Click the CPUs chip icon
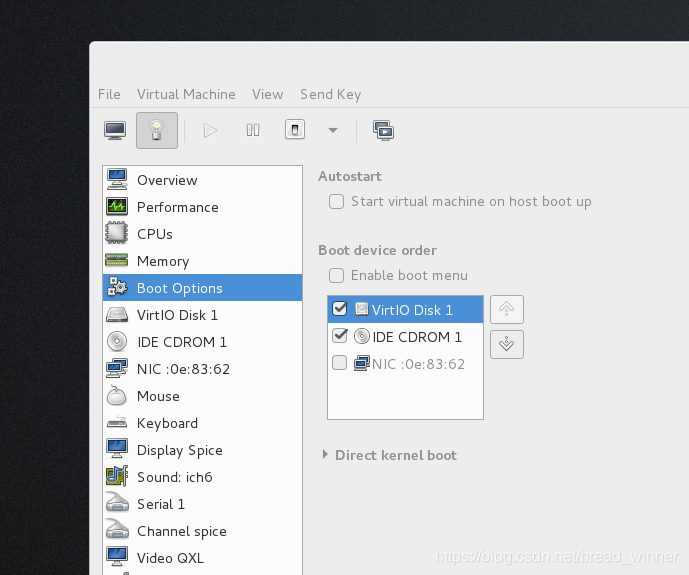The image size is (689, 575). coord(117,233)
